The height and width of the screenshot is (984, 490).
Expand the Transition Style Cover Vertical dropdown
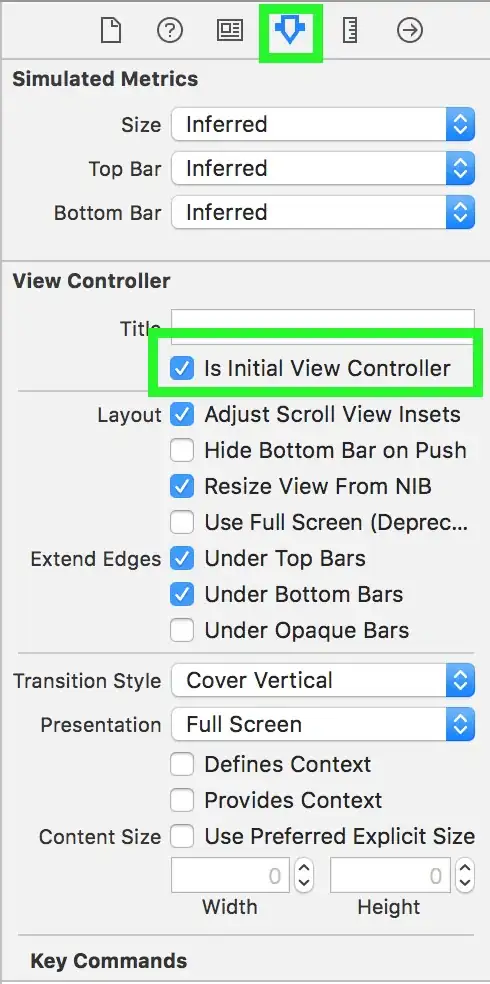[x=323, y=680]
